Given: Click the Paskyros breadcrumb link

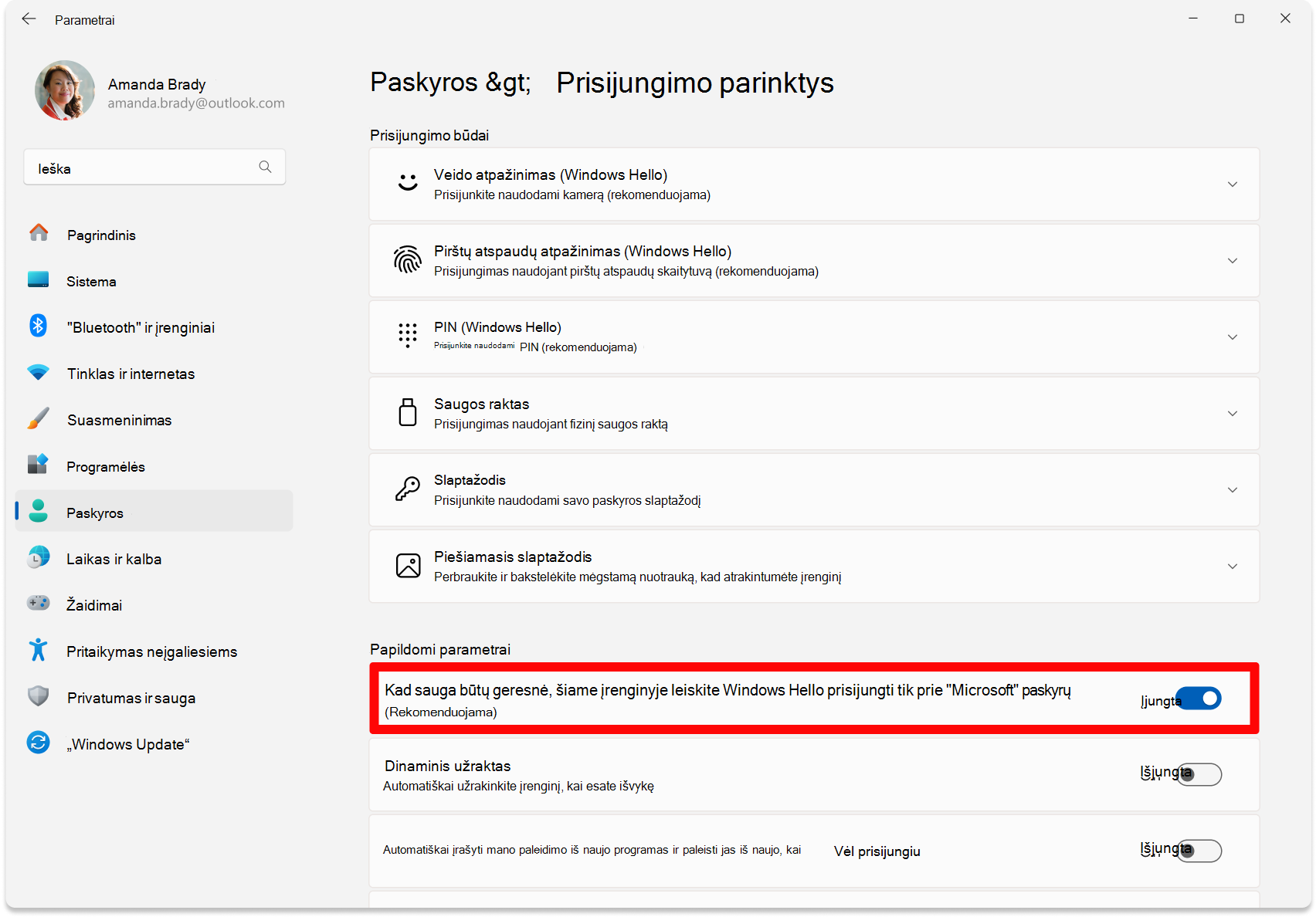Looking at the screenshot, I should (x=423, y=82).
